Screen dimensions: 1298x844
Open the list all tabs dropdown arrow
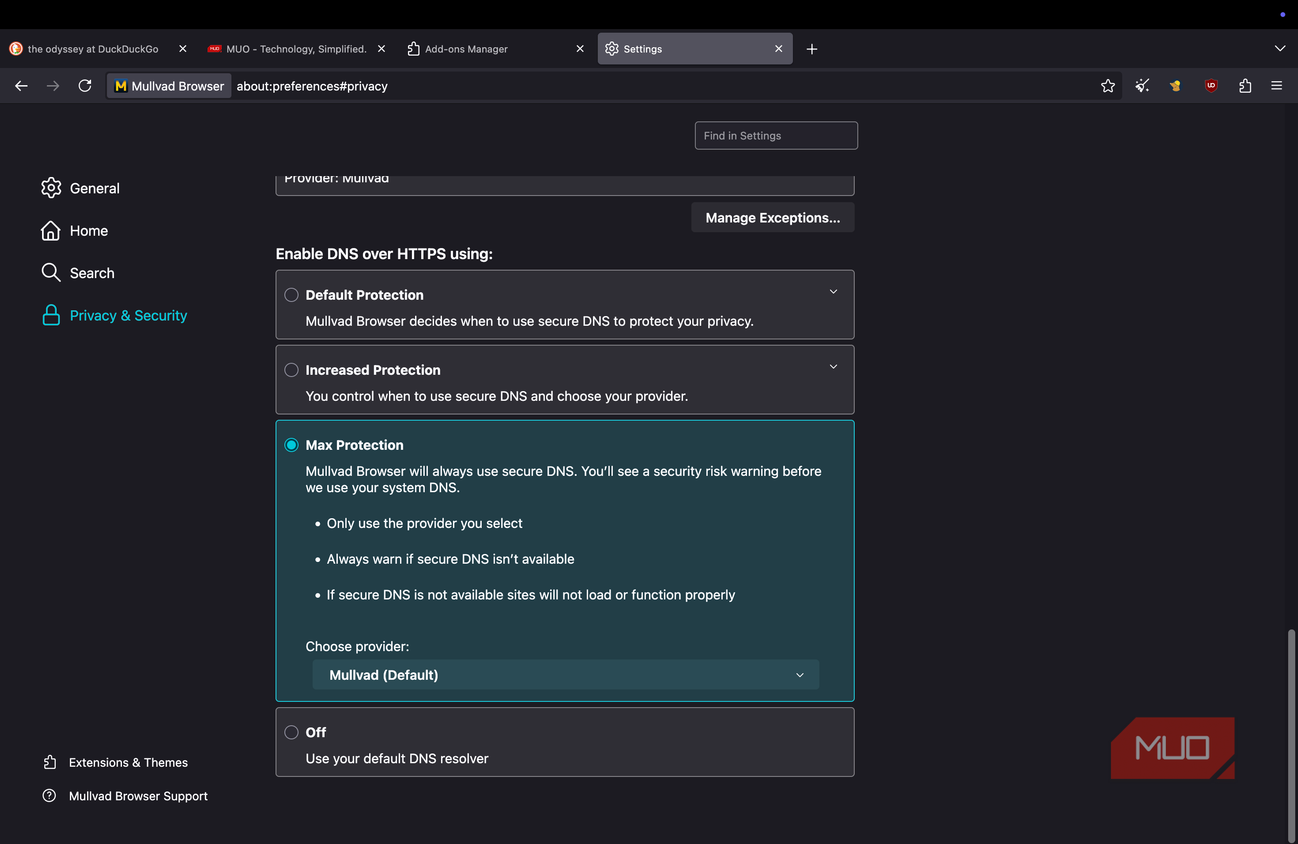1279,49
